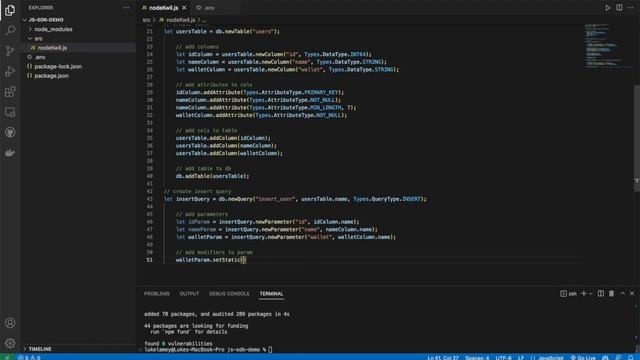The width and height of the screenshot is (640, 360).
Task: Open the Remote Explorer view
Action: (10, 112)
